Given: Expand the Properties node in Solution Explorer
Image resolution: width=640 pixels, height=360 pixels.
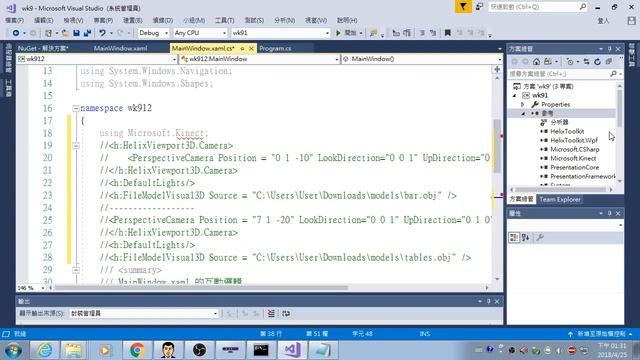Looking at the screenshot, I should click(522, 104).
